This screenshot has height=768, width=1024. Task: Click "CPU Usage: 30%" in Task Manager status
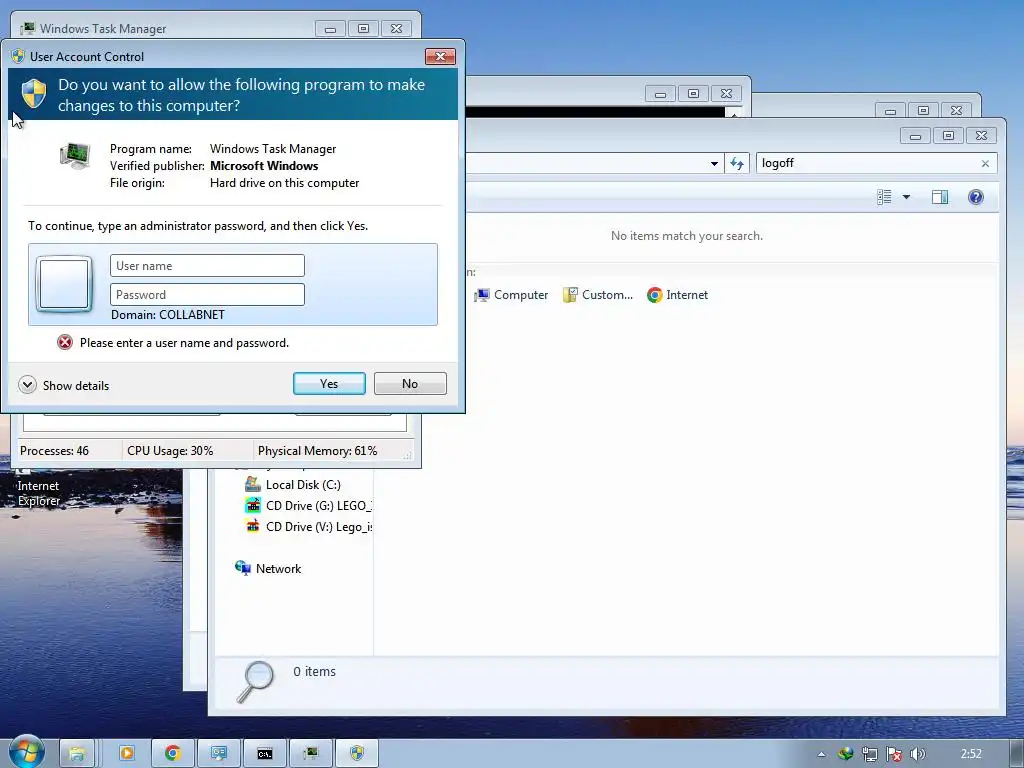coord(170,451)
